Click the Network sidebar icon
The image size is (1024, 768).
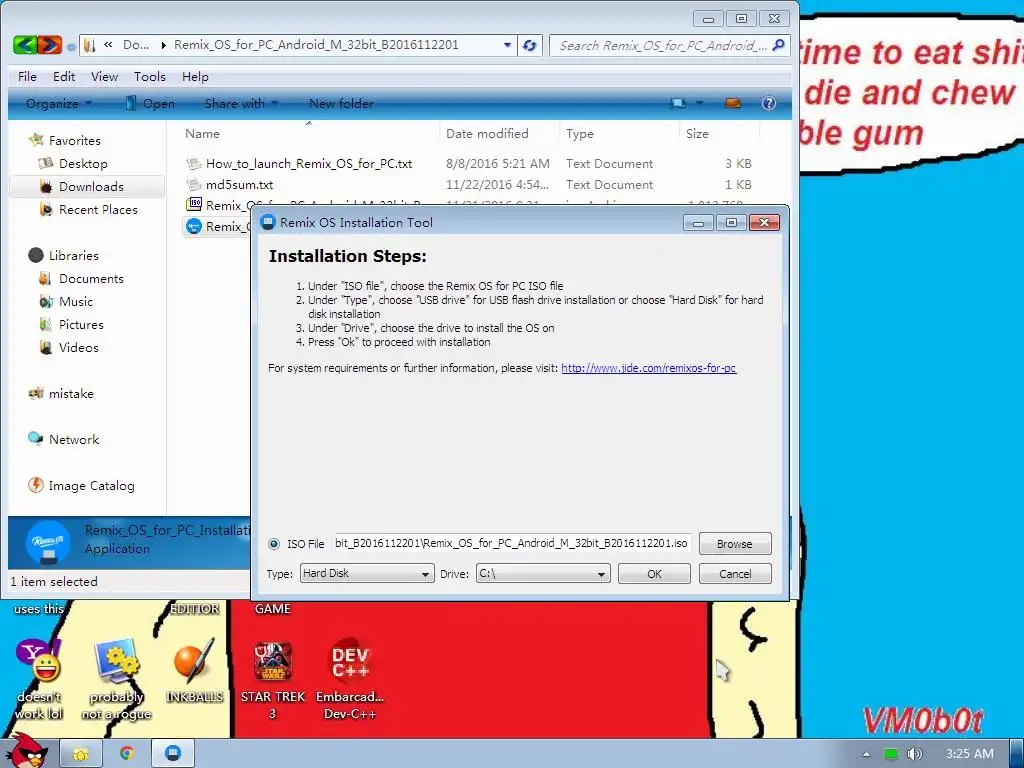(36, 439)
